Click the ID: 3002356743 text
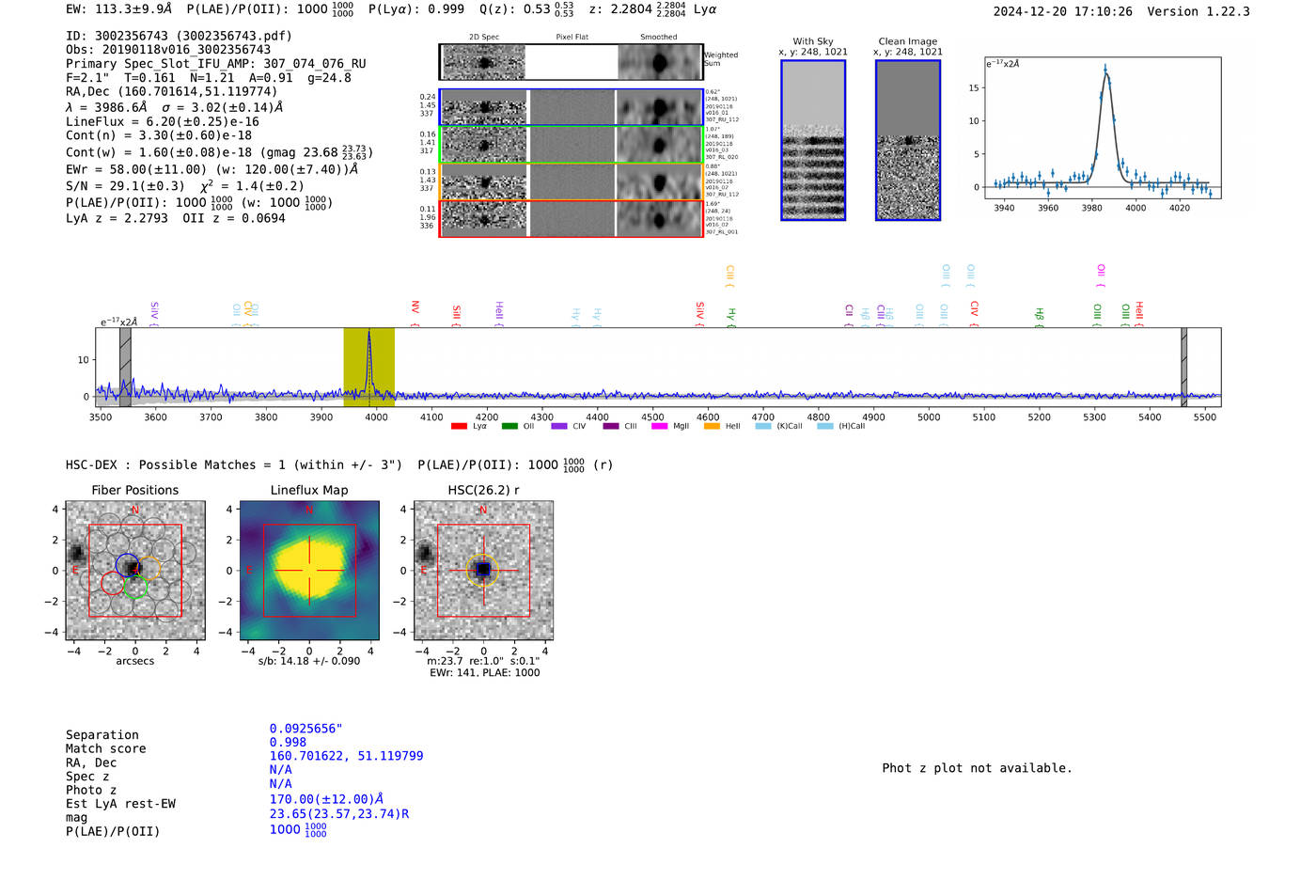The image size is (1316, 896). coord(179,36)
